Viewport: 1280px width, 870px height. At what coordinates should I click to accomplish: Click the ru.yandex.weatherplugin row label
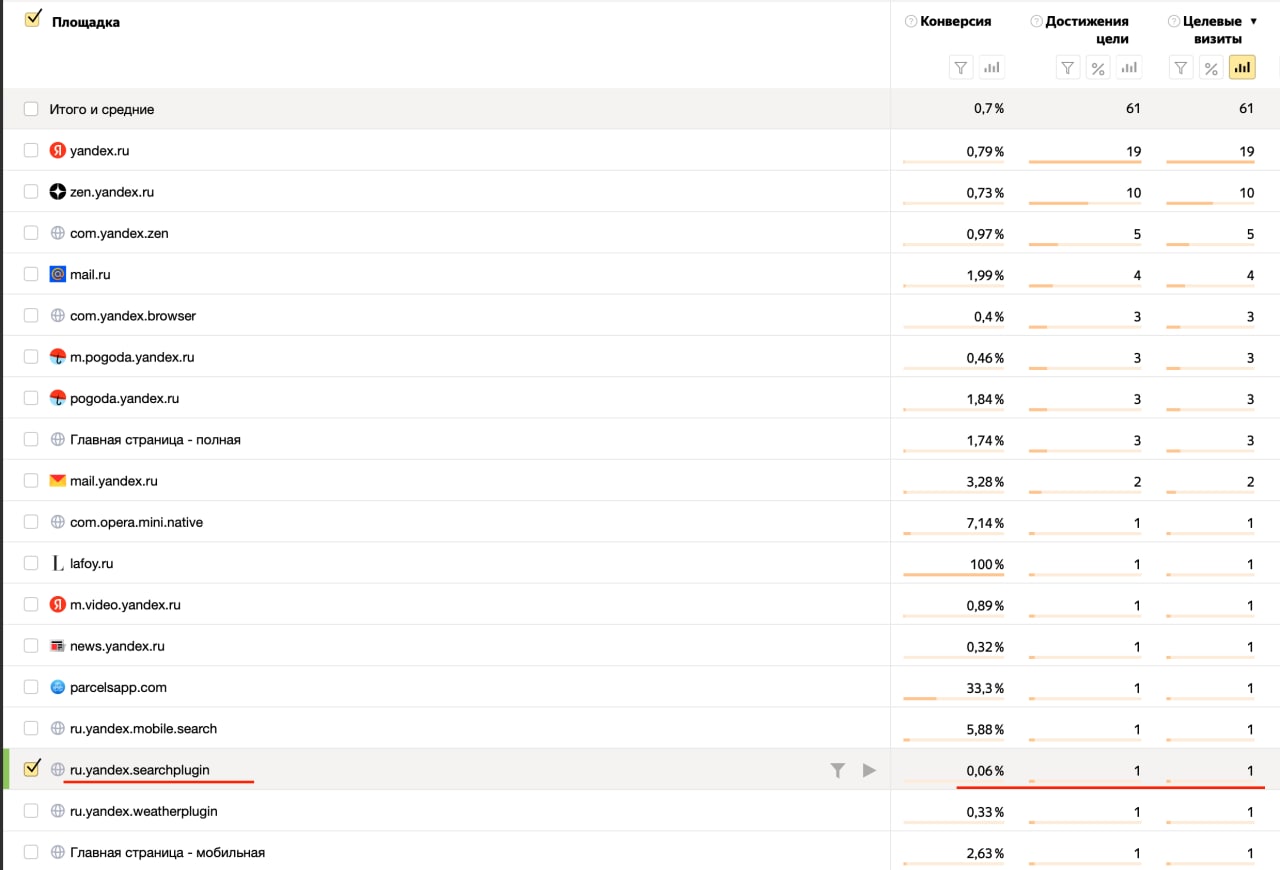coord(143,811)
